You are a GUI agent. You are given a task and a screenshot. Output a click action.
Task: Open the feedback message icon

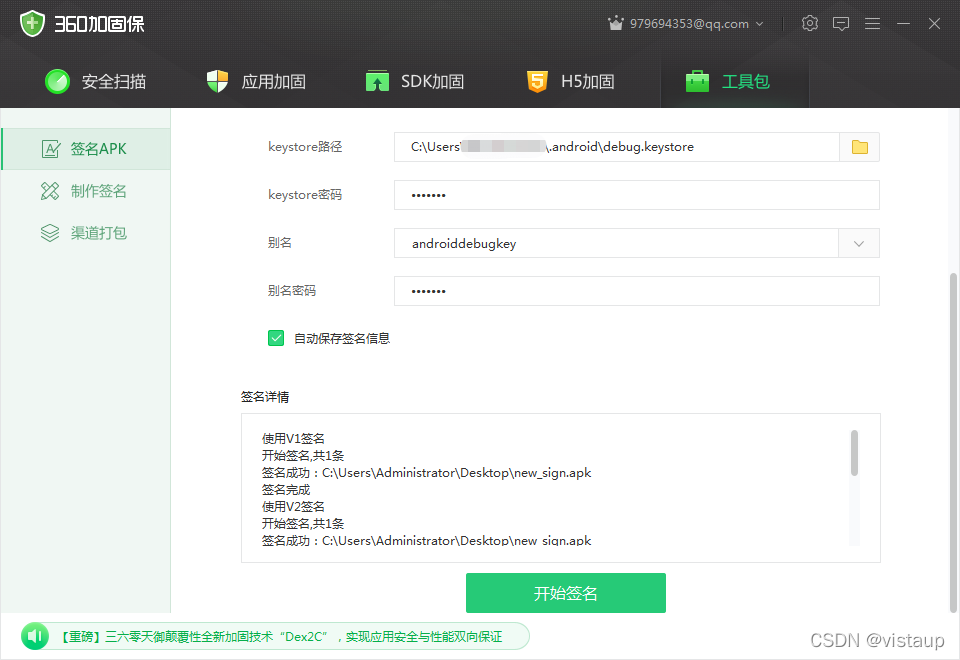point(841,23)
